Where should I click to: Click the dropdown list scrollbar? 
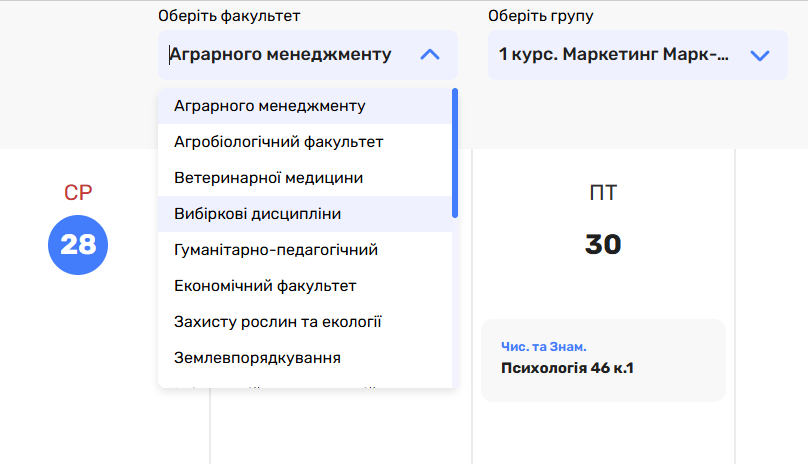point(455,152)
